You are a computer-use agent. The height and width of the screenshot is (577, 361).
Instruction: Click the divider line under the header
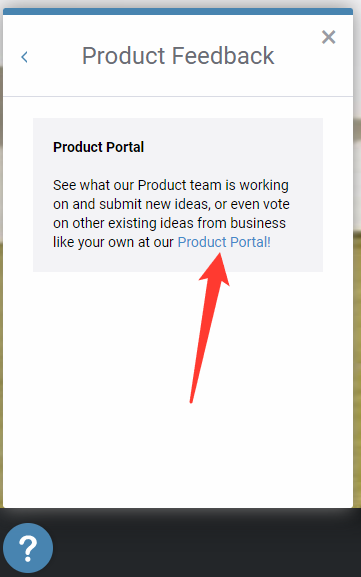(x=178, y=96)
